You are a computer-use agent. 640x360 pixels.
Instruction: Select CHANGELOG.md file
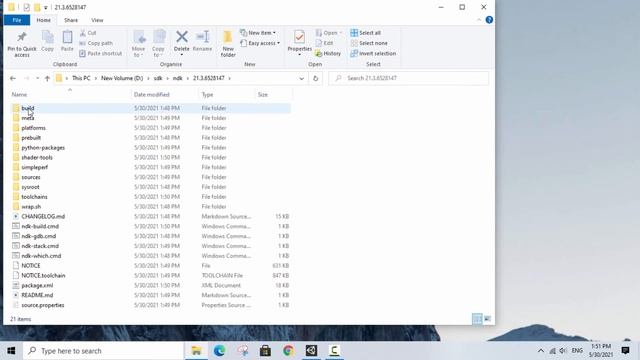click(x=43, y=216)
